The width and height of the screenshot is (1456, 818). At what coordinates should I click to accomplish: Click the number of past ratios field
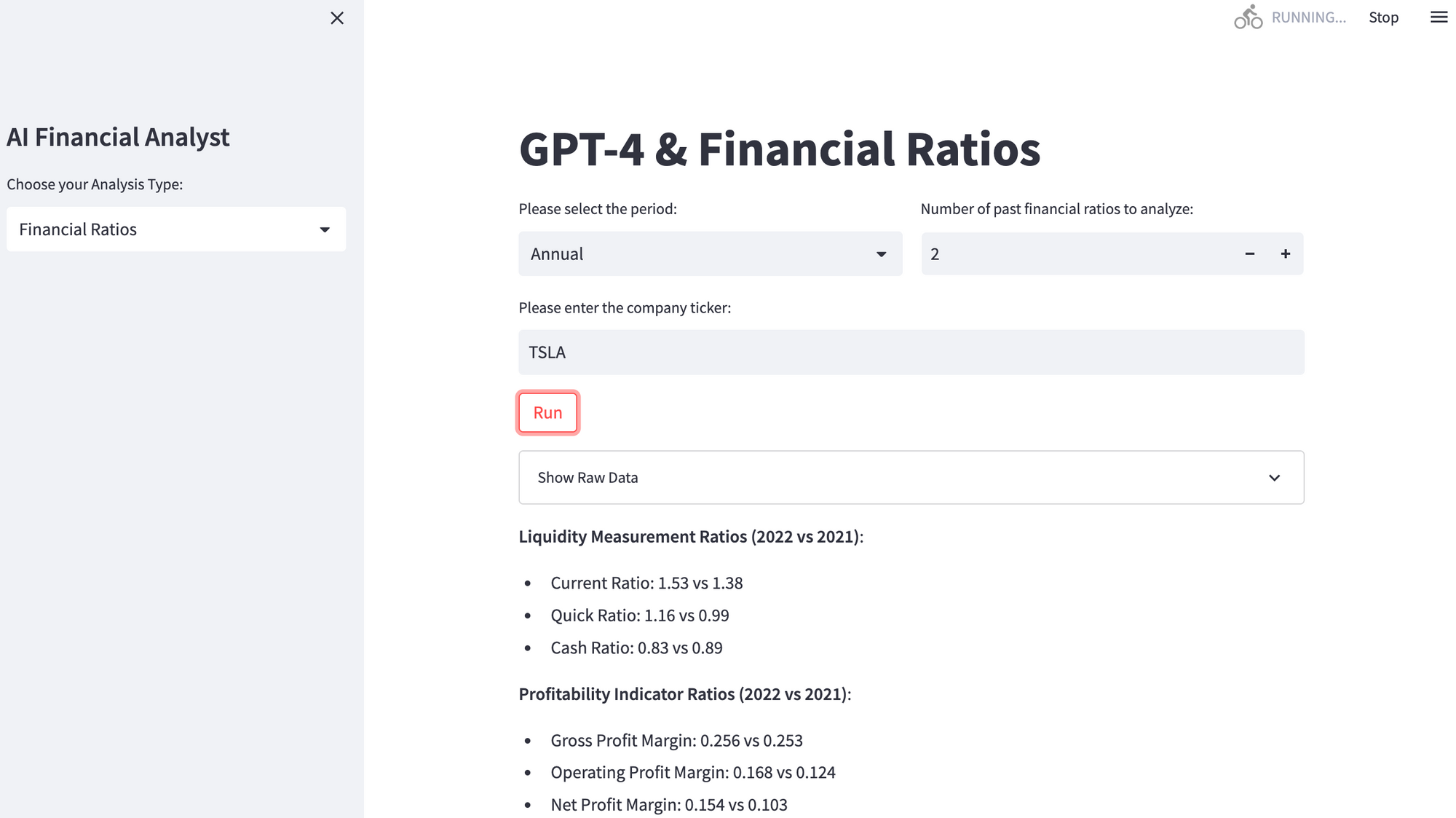tap(1077, 253)
